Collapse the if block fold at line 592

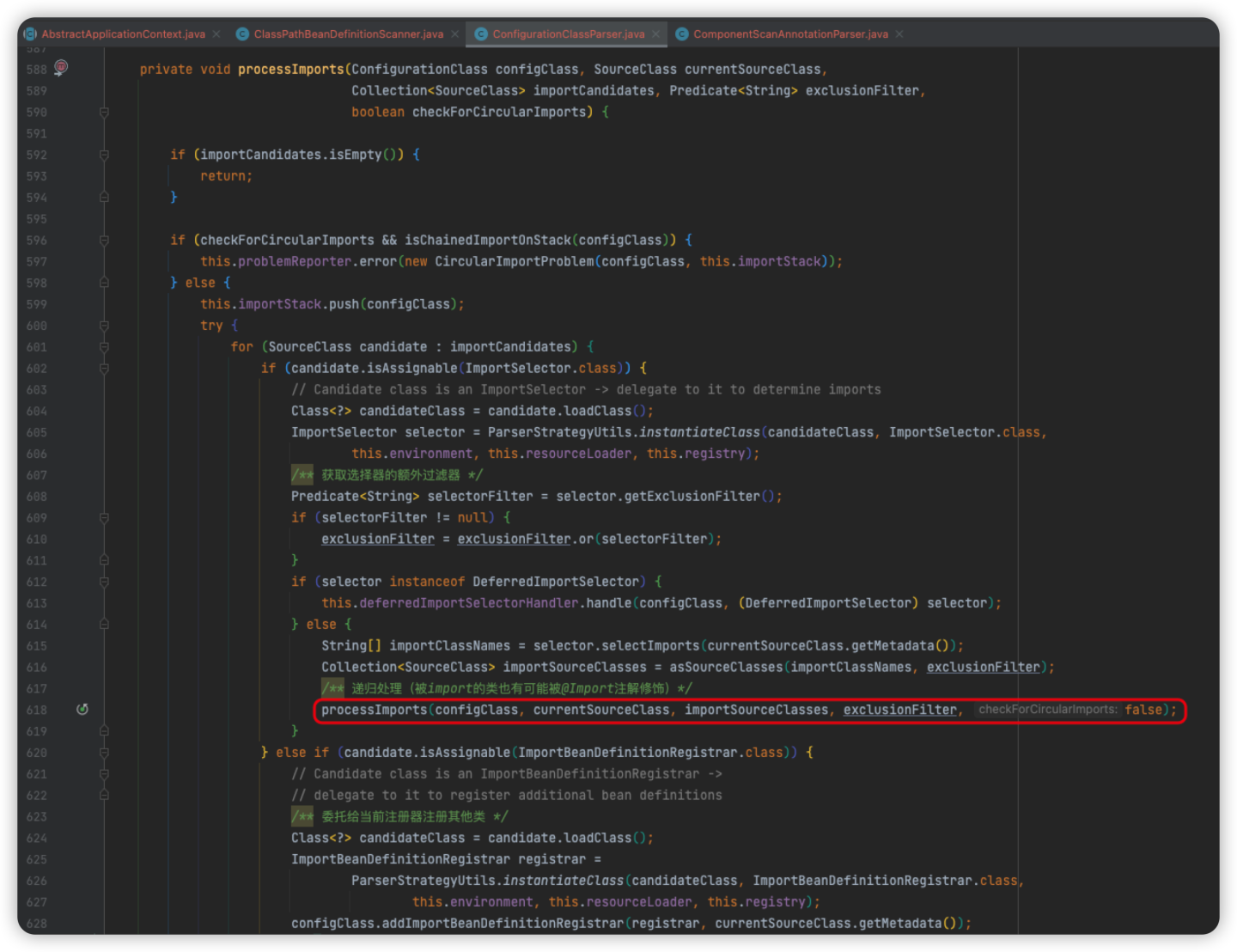(104, 155)
